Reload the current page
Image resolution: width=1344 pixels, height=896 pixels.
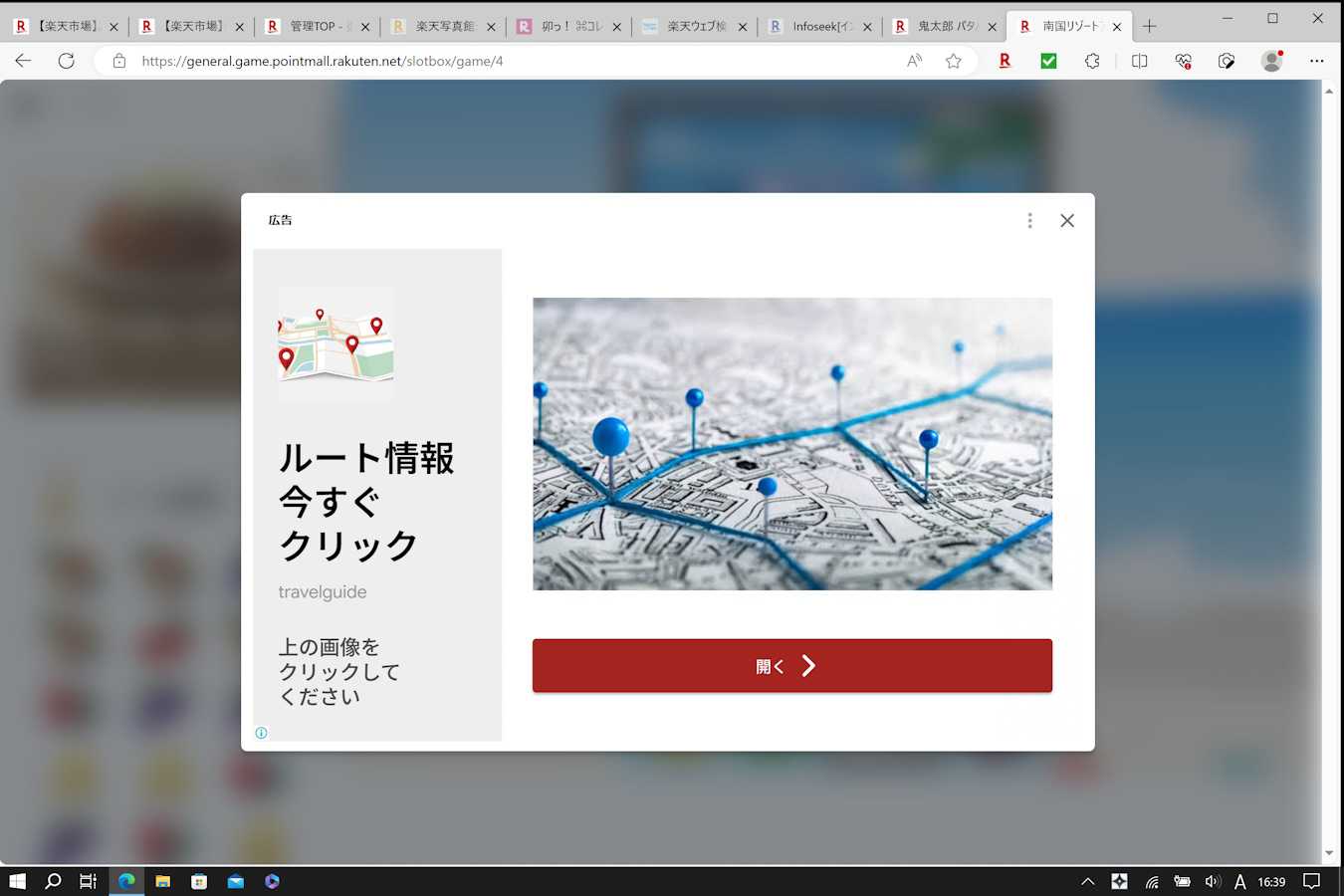pos(67,61)
